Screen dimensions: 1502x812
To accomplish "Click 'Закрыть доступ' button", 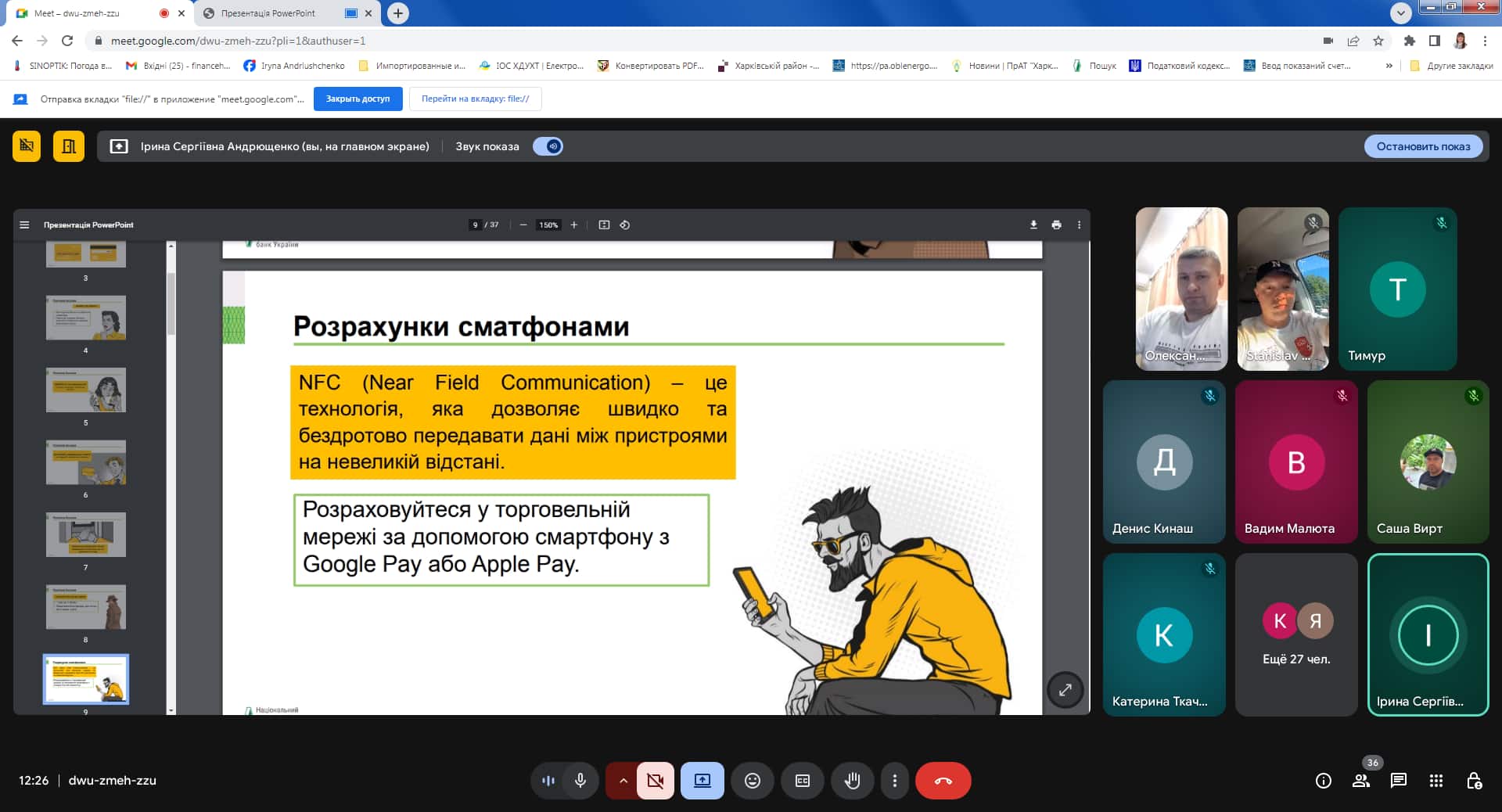I will pyautogui.click(x=358, y=99).
